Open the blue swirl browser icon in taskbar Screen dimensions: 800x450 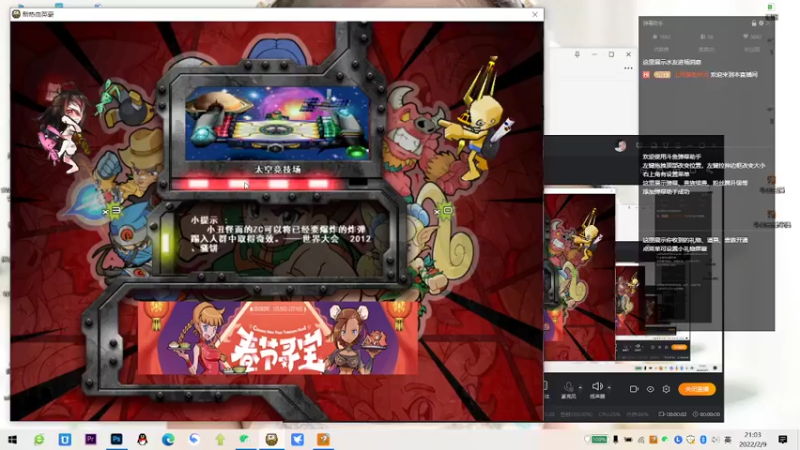pyautogui.click(x=194, y=439)
